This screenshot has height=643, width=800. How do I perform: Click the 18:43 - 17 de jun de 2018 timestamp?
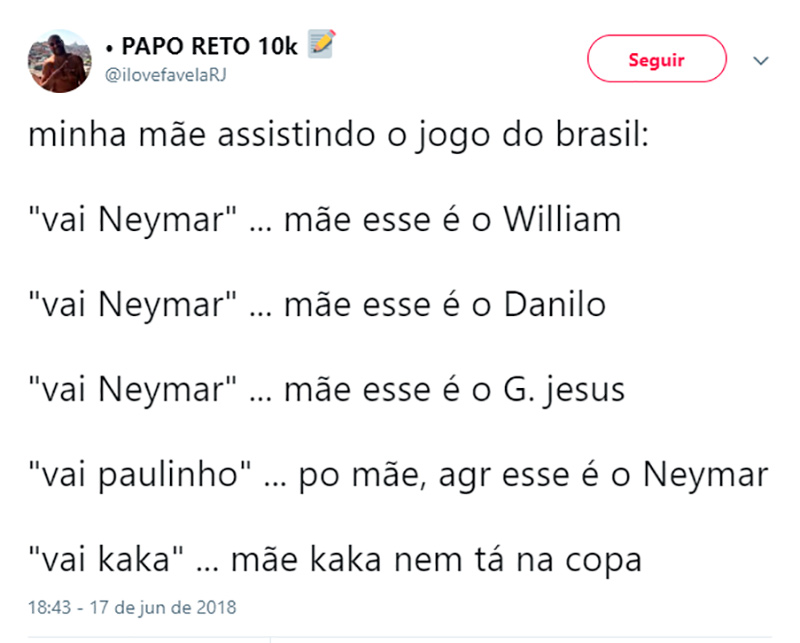(133, 607)
